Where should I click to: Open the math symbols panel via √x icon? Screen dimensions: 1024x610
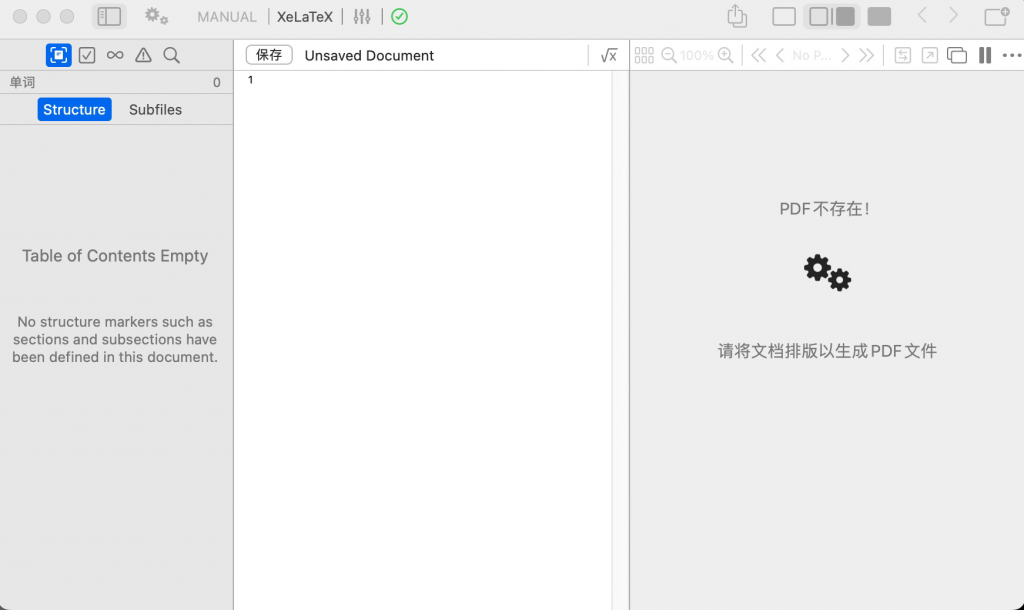[x=609, y=55]
